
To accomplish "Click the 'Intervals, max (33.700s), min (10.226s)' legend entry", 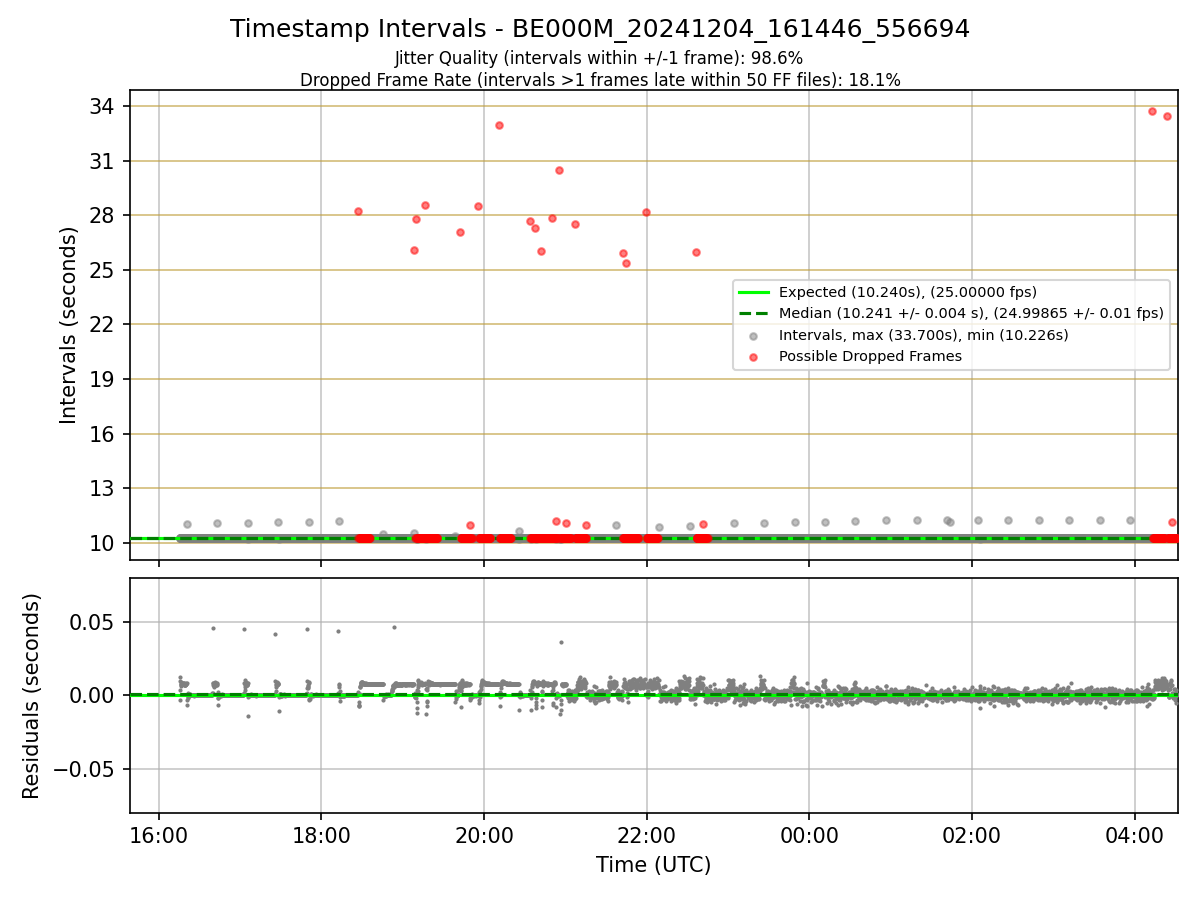I will 923,335.
